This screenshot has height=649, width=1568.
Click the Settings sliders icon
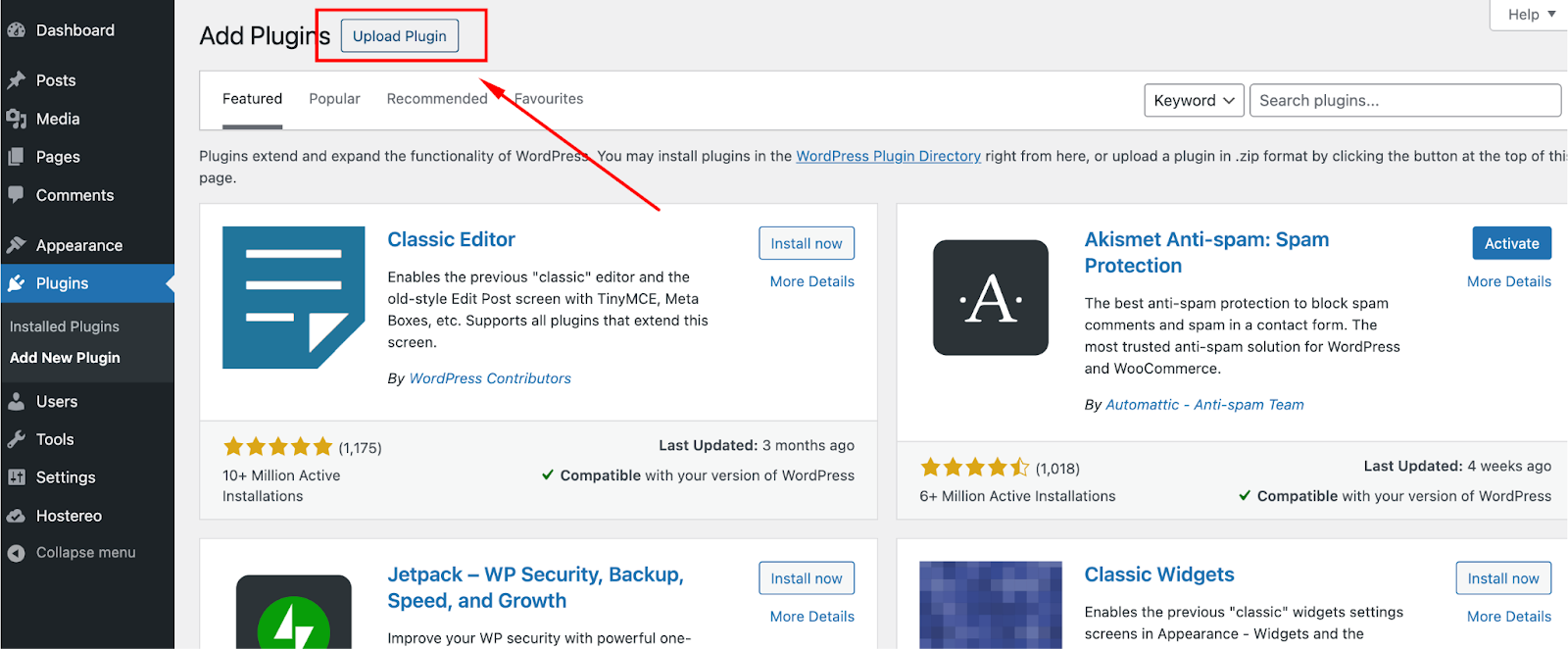point(17,477)
